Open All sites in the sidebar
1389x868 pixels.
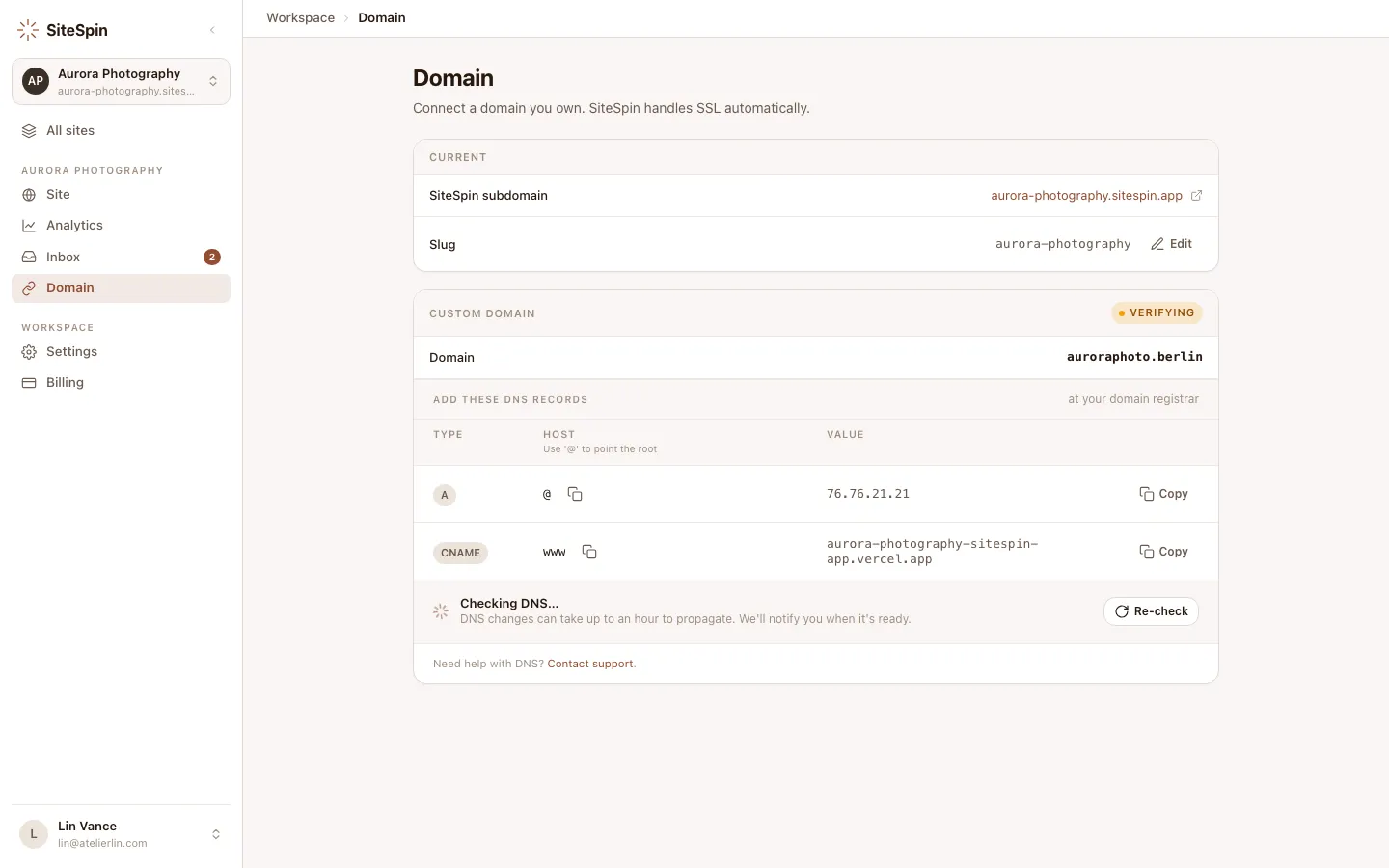(121, 131)
